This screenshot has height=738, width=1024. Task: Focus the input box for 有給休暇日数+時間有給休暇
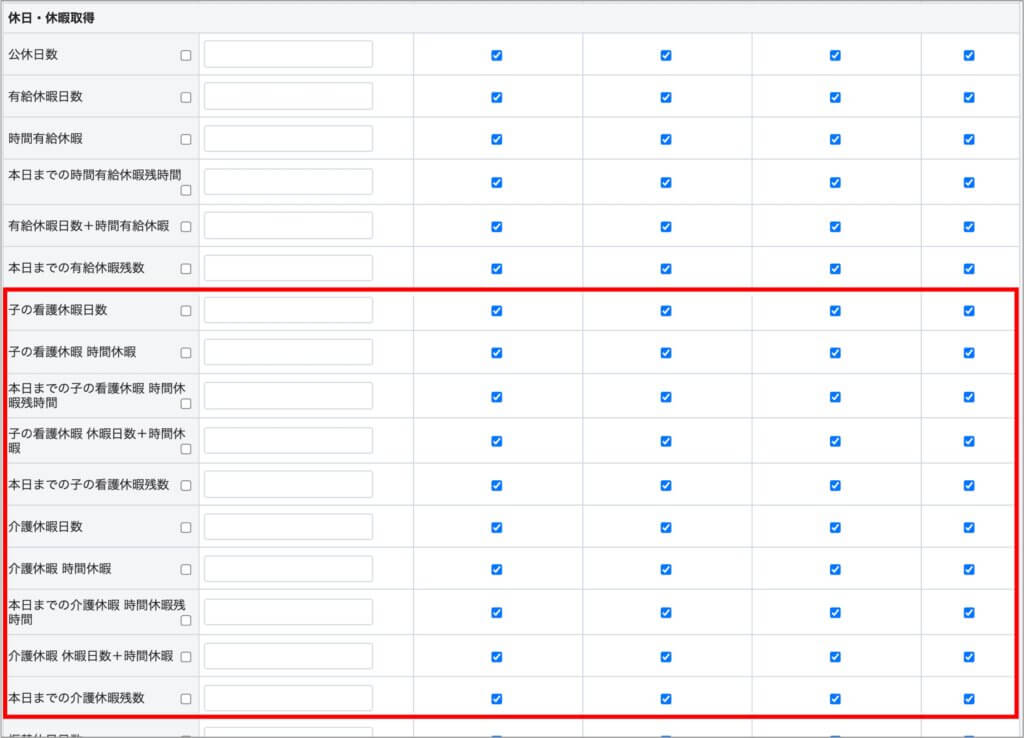tap(288, 226)
